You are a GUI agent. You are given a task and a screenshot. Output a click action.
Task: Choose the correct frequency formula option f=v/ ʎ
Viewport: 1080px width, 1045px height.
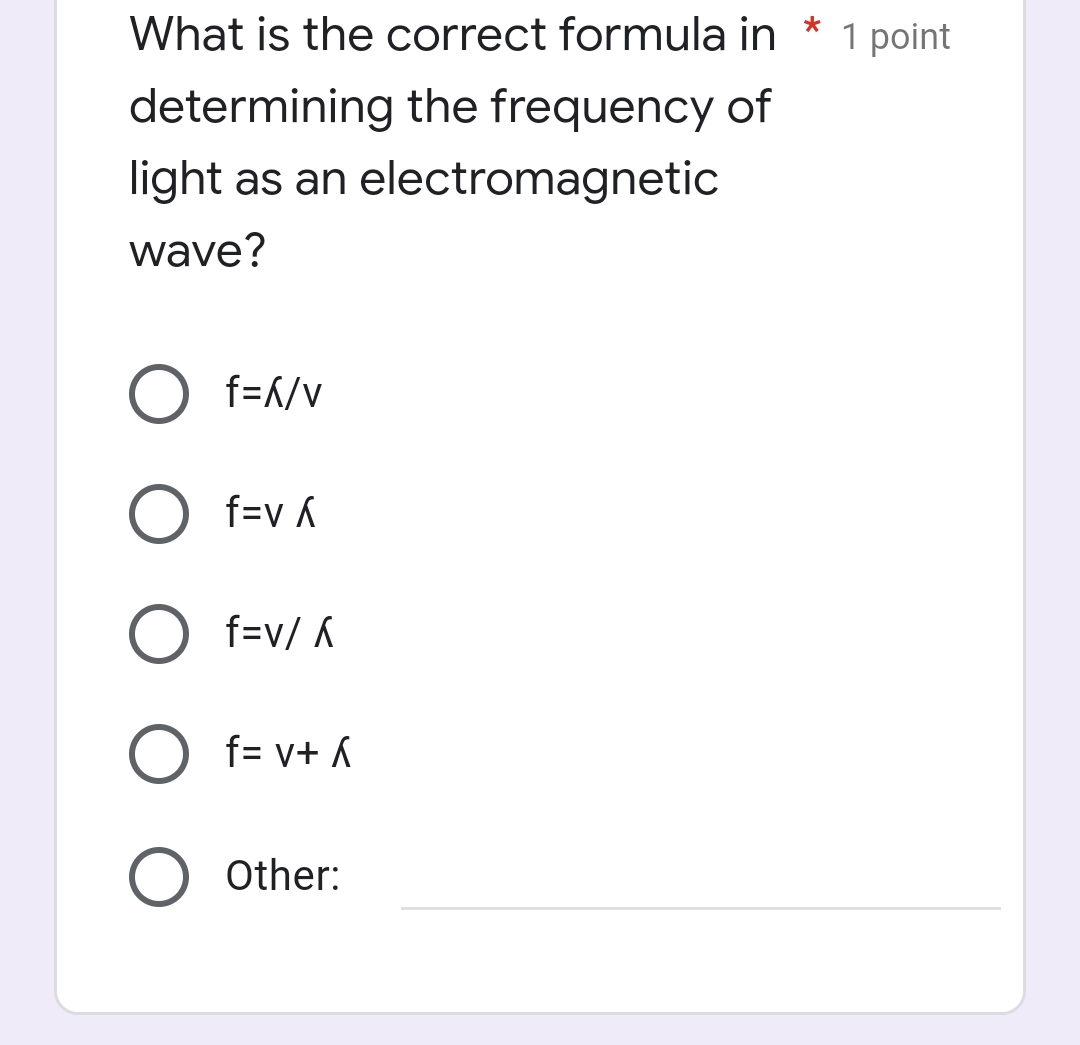click(x=158, y=633)
